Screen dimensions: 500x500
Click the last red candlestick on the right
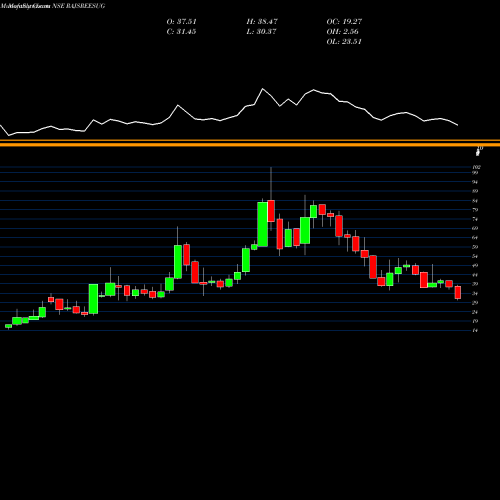pos(458,292)
